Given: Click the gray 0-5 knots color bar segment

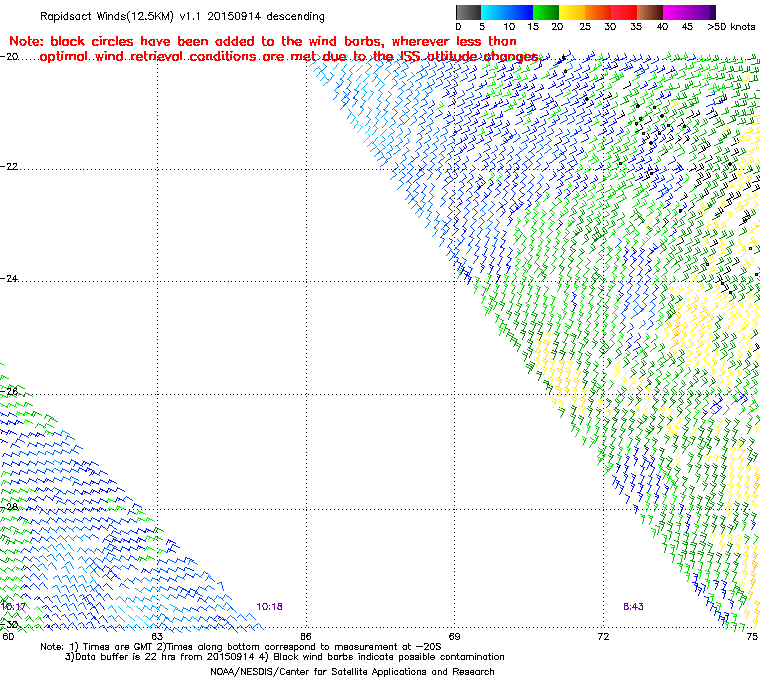Looking at the screenshot, I should click(468, 12).
